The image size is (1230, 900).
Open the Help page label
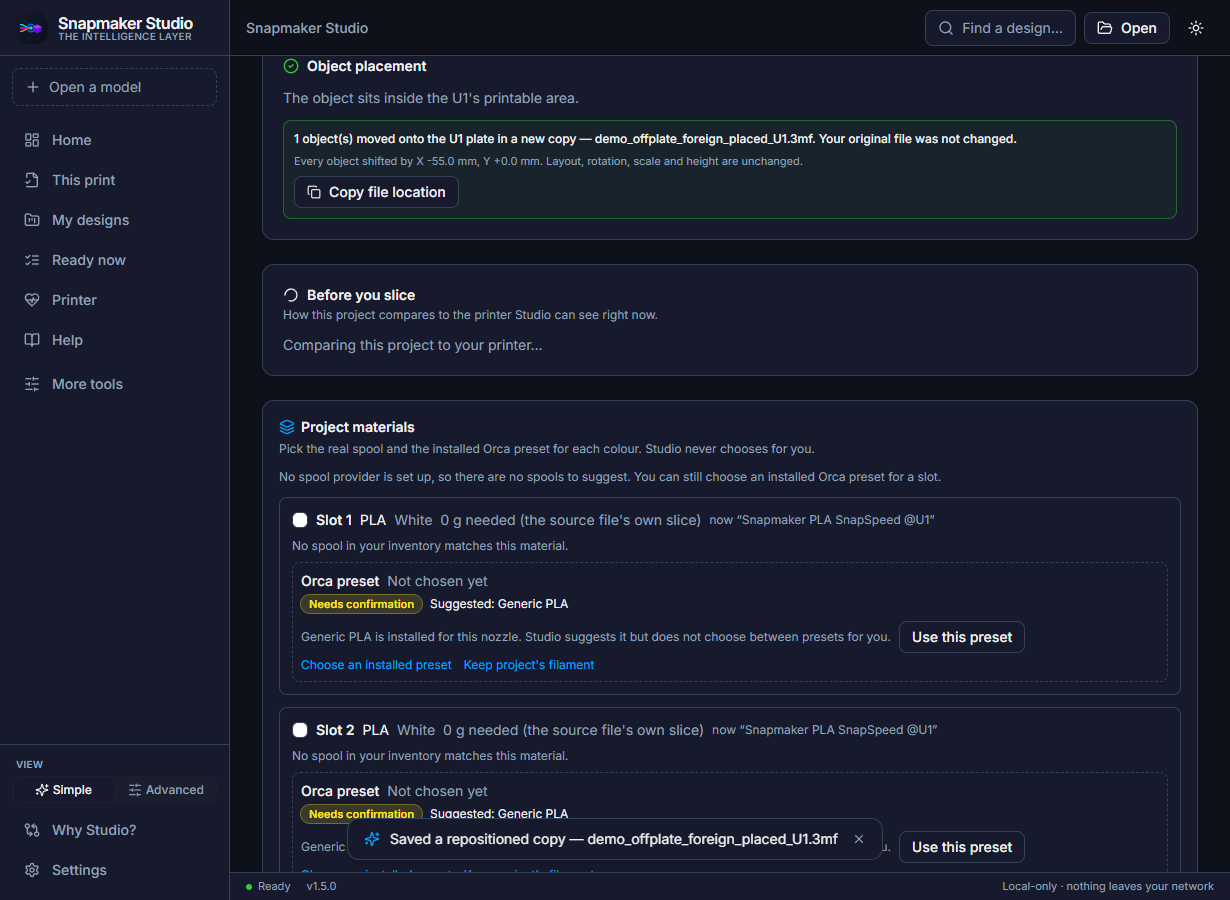tap(67, 340)
